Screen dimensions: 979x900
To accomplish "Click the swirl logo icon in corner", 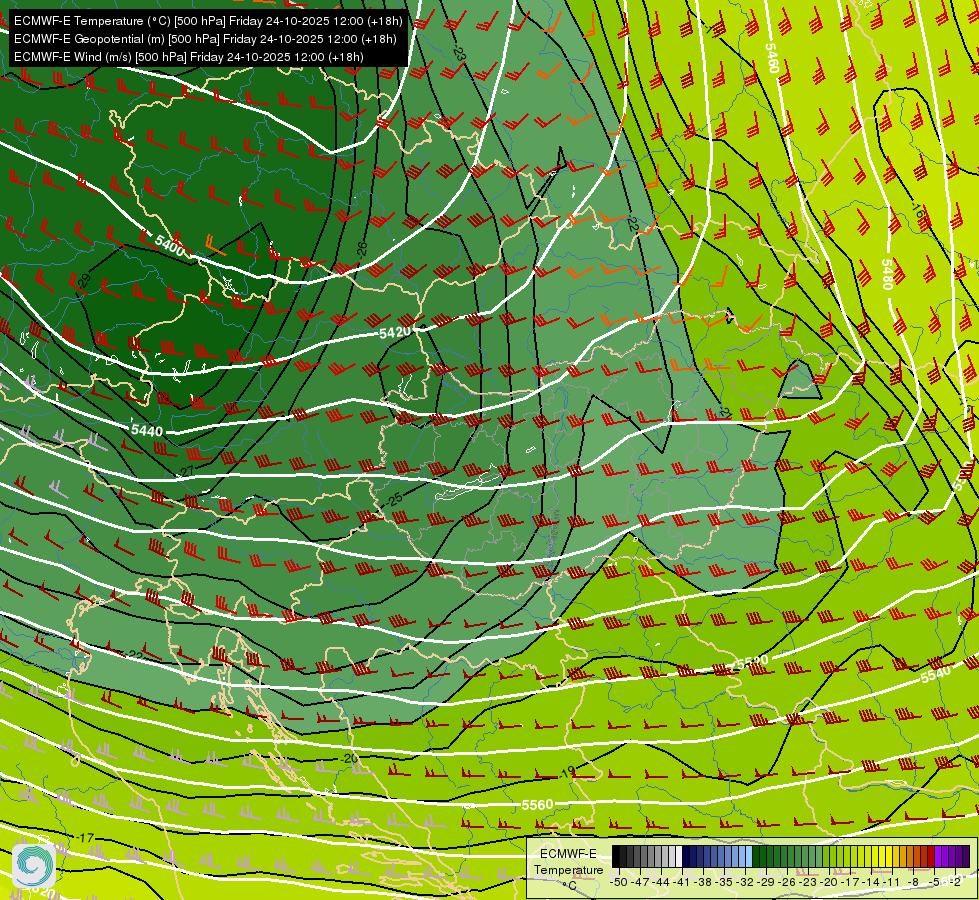I will point(34,866).
